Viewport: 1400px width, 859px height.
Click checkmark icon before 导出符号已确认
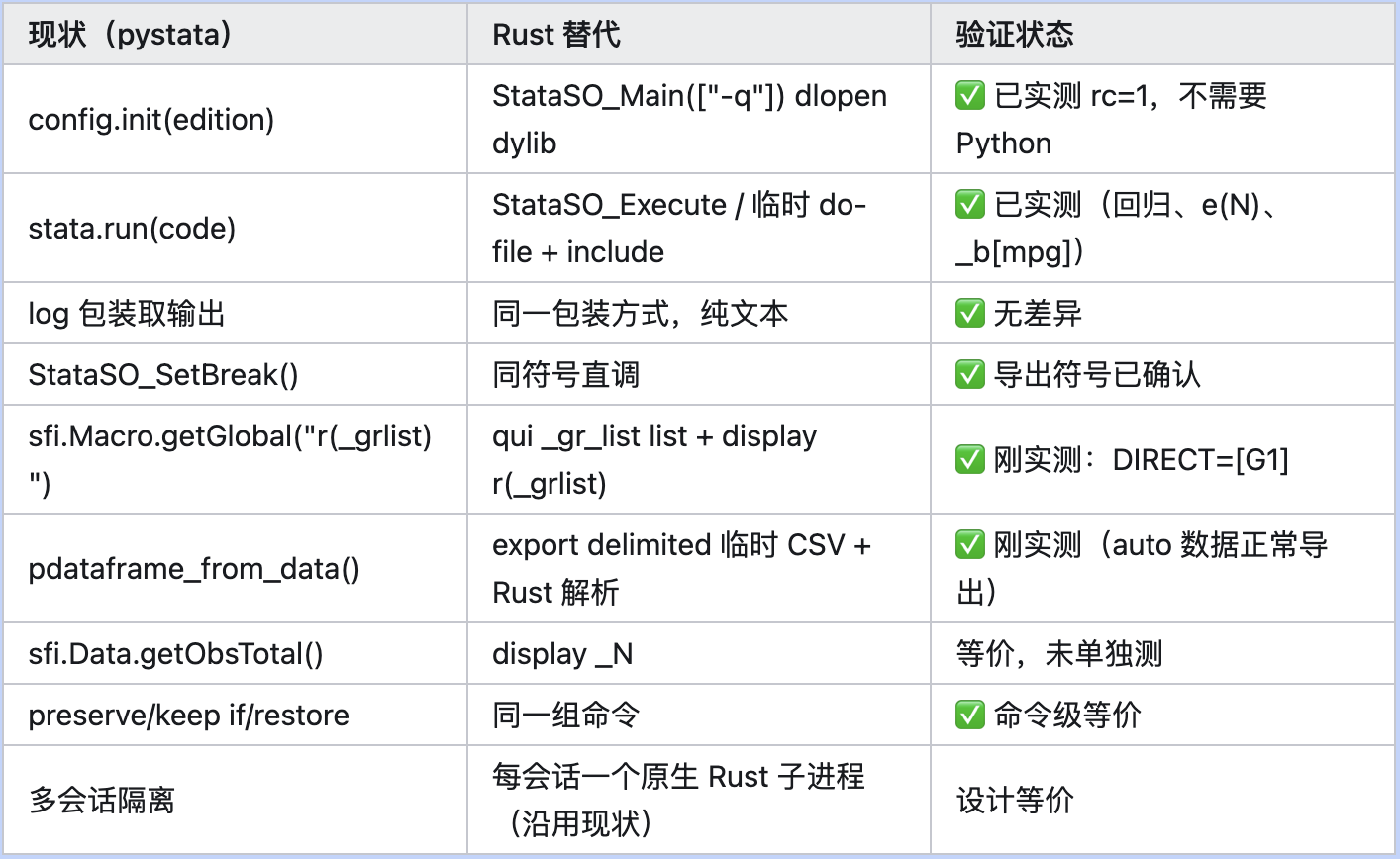pos(970,375)
